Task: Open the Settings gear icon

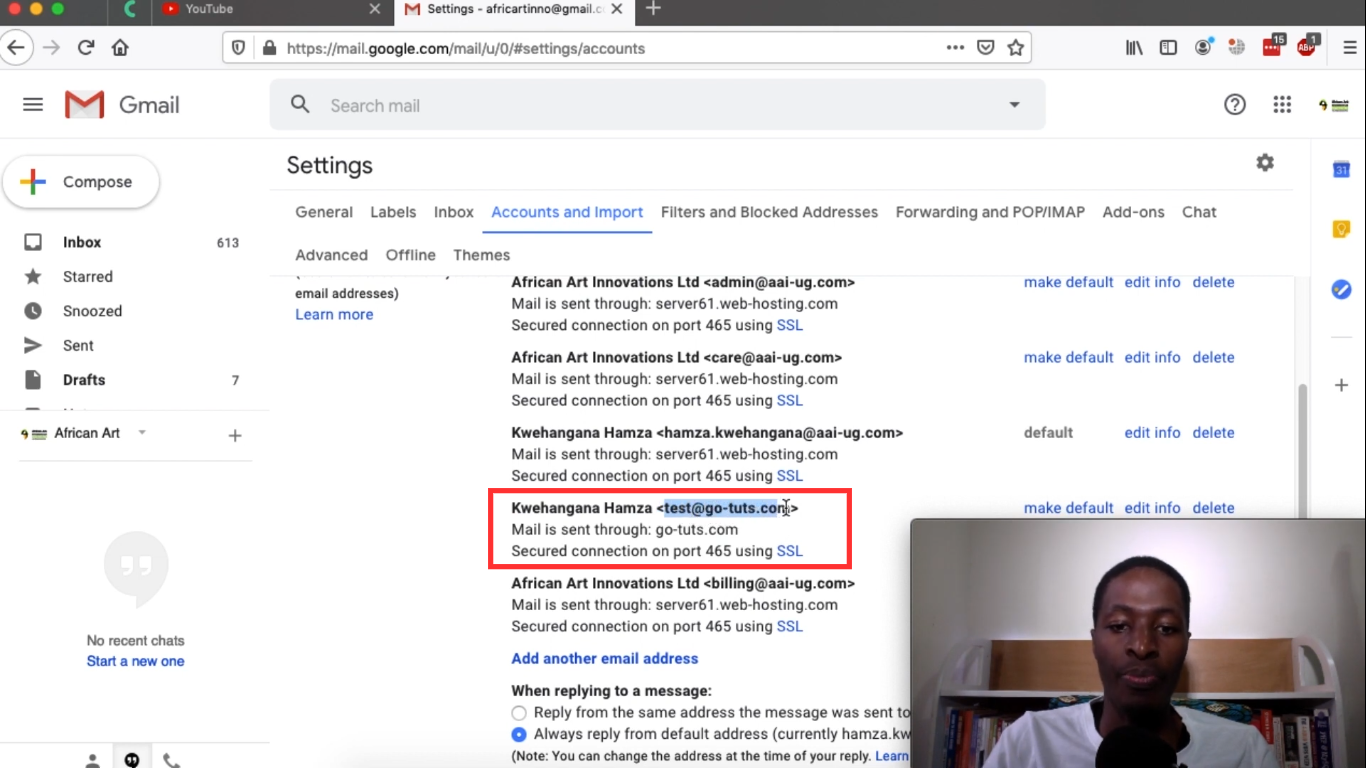Action: [1265, 163]
